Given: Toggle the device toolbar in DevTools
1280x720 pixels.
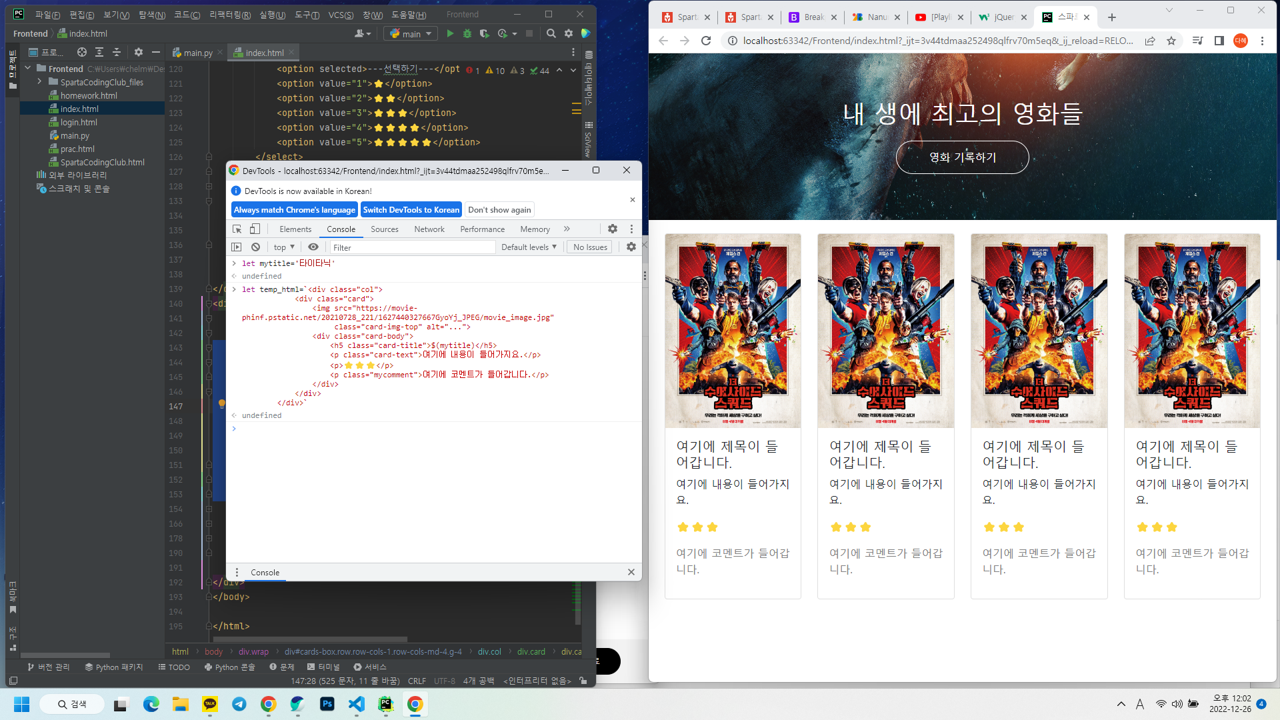Looking at the screenshot, I should [x=255, y=229].
